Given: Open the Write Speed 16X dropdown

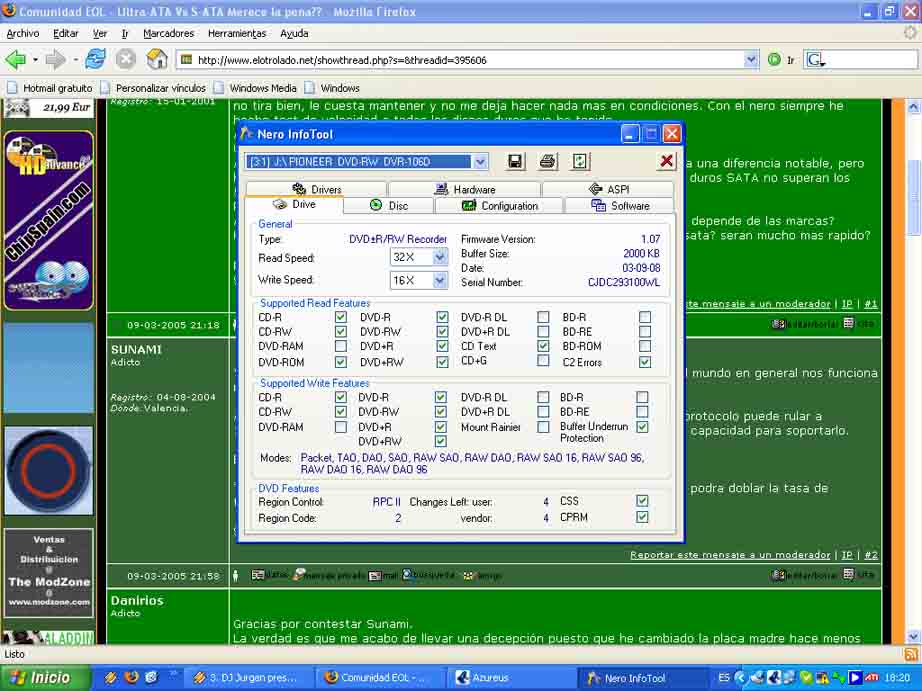Looking at the screenshot, I should click(x=440, y=281).
